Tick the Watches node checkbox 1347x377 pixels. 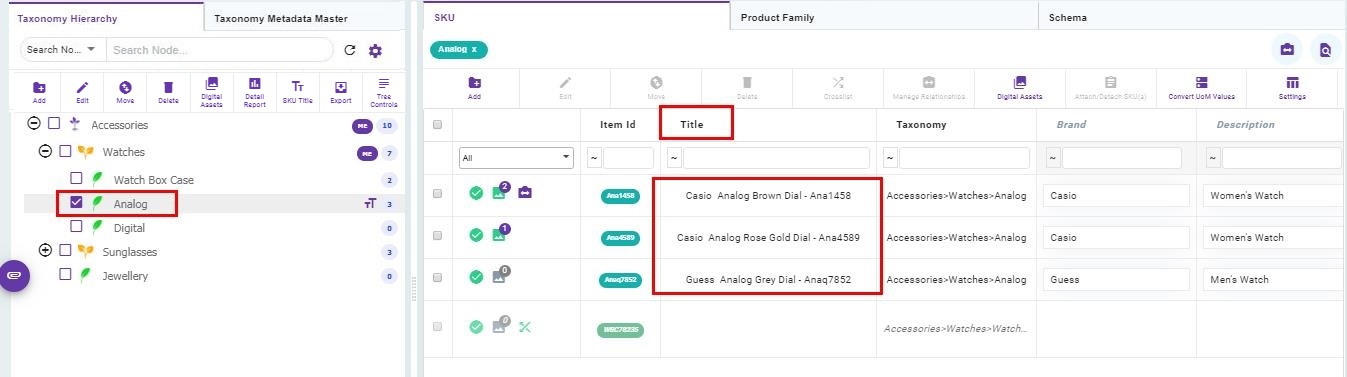[65, 151]
